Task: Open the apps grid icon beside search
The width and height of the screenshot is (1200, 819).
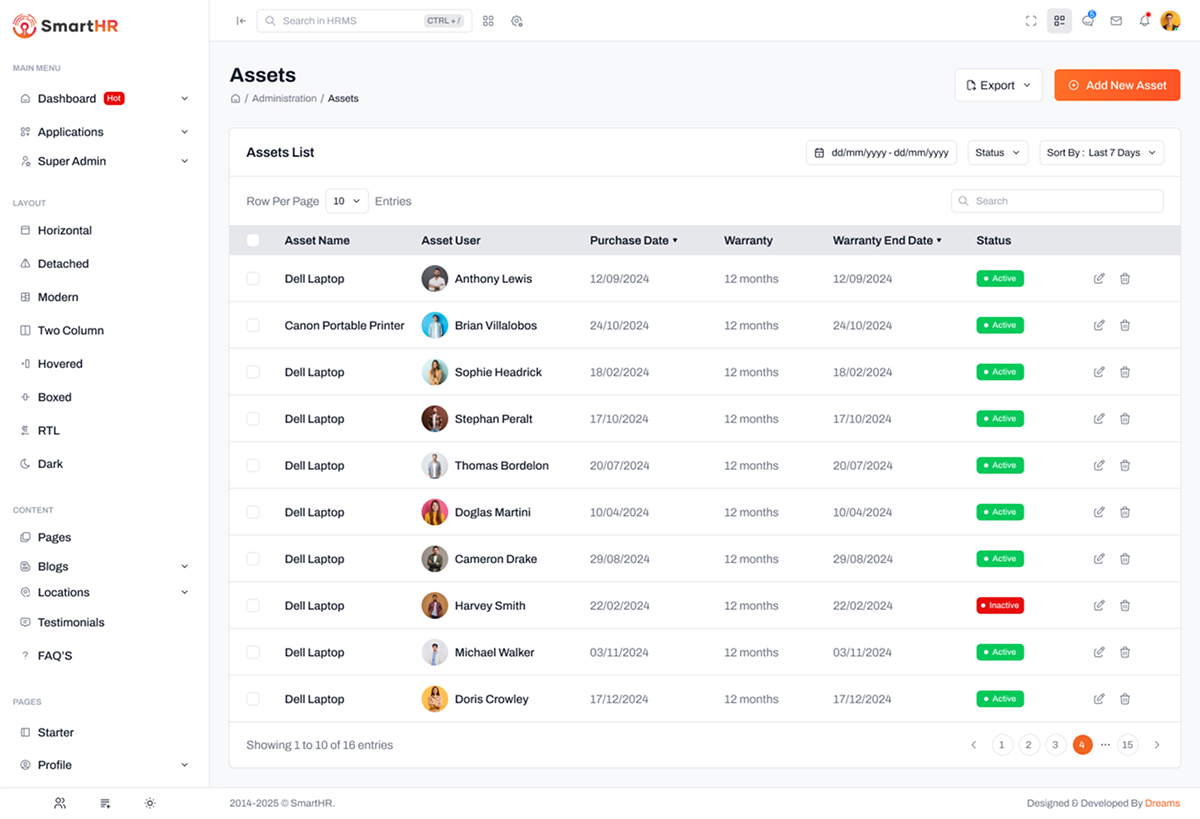Action: click(488, 20)
